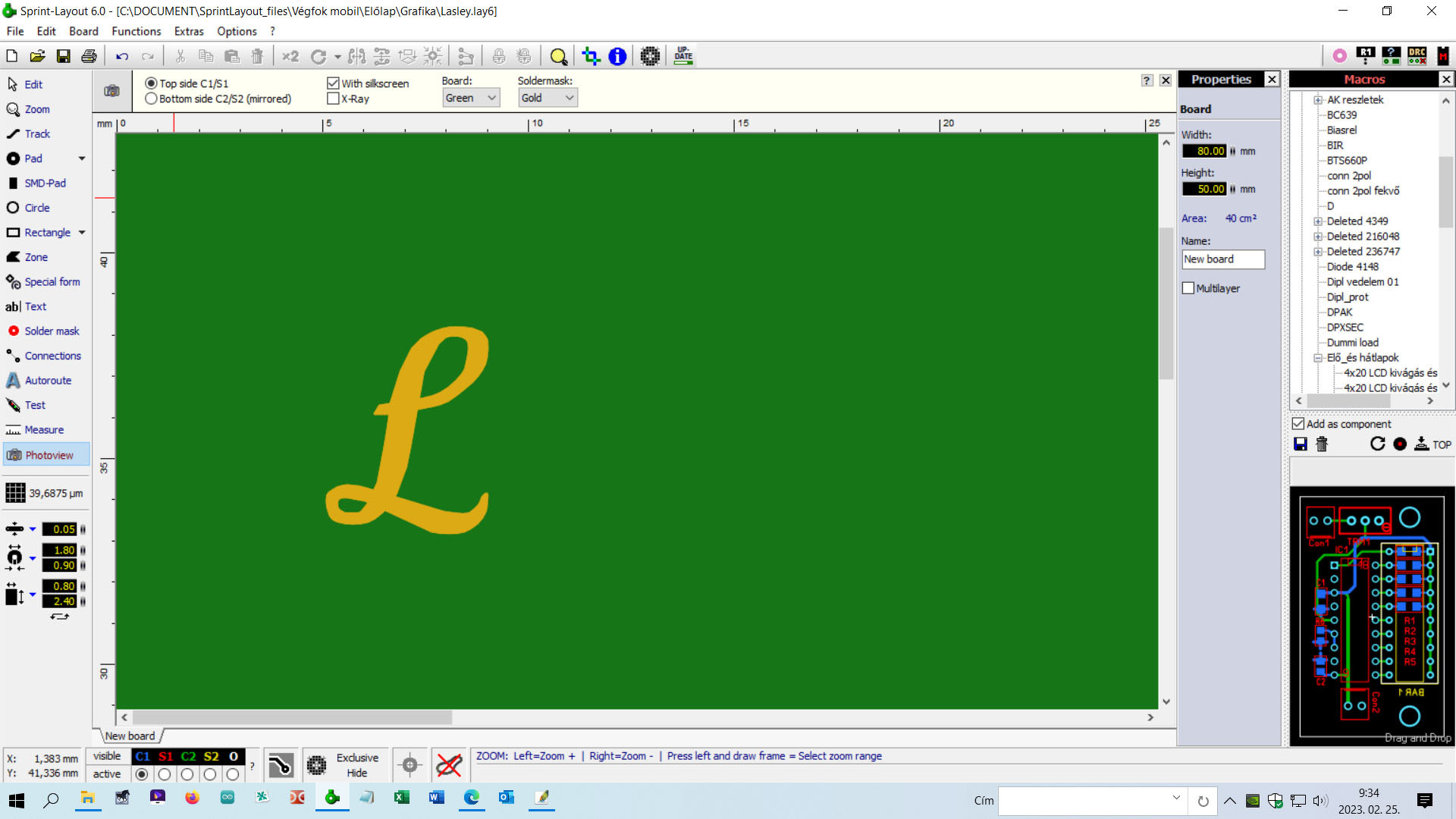Image resolution: width=1456 pixels, height=819 pixels.
Task: Click the S1 layer color swatch
Action: tap(165, 756)
